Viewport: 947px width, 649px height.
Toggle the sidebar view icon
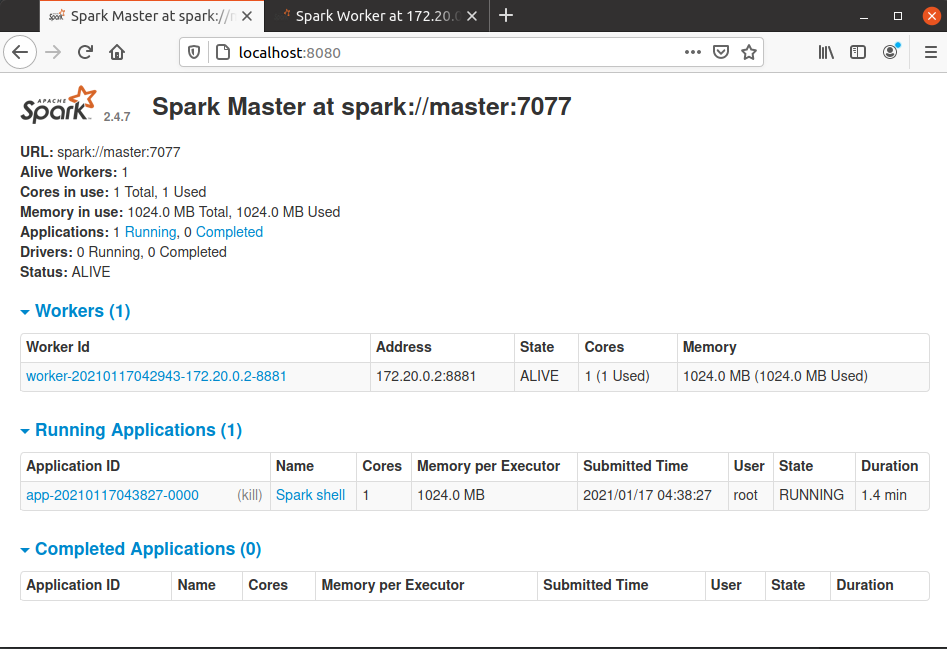(x=858, y=53)
